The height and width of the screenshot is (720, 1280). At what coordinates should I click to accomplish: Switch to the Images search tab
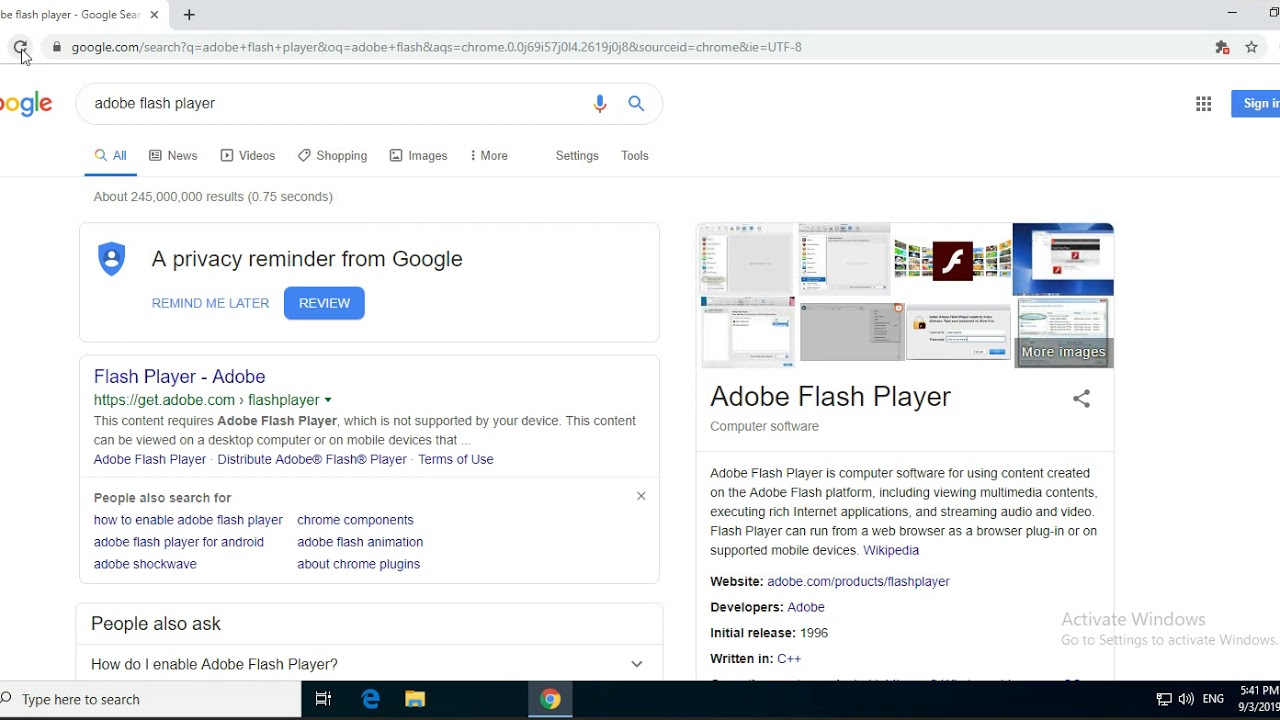(418, 155)
